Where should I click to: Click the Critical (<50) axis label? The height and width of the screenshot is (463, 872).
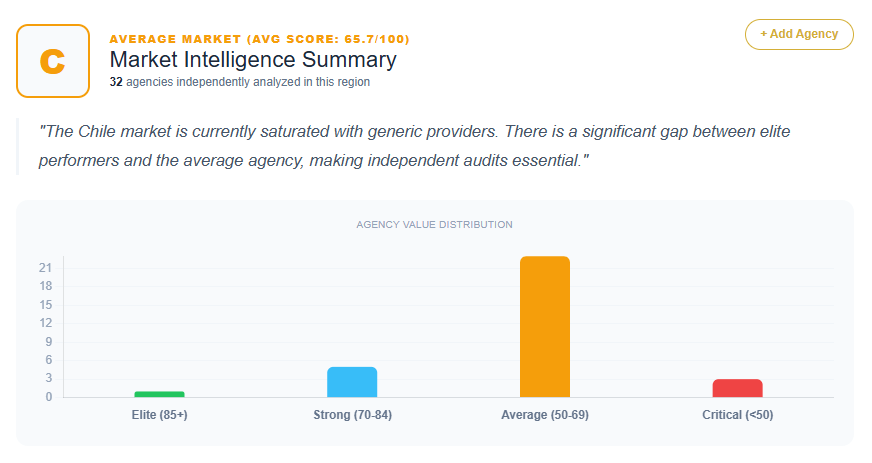click(738, 415)
